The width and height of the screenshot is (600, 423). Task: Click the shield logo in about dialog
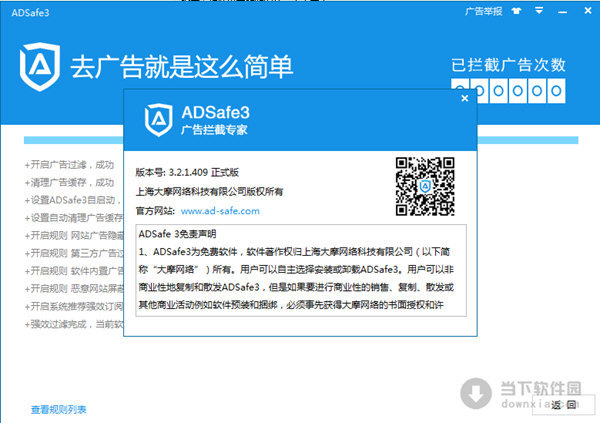point(158,120)
